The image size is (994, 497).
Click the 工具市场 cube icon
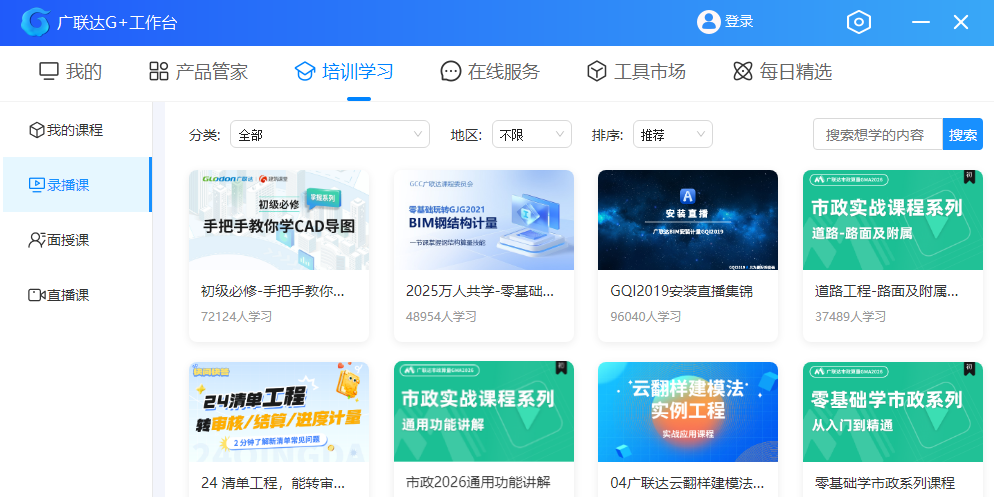pos(597,71)
